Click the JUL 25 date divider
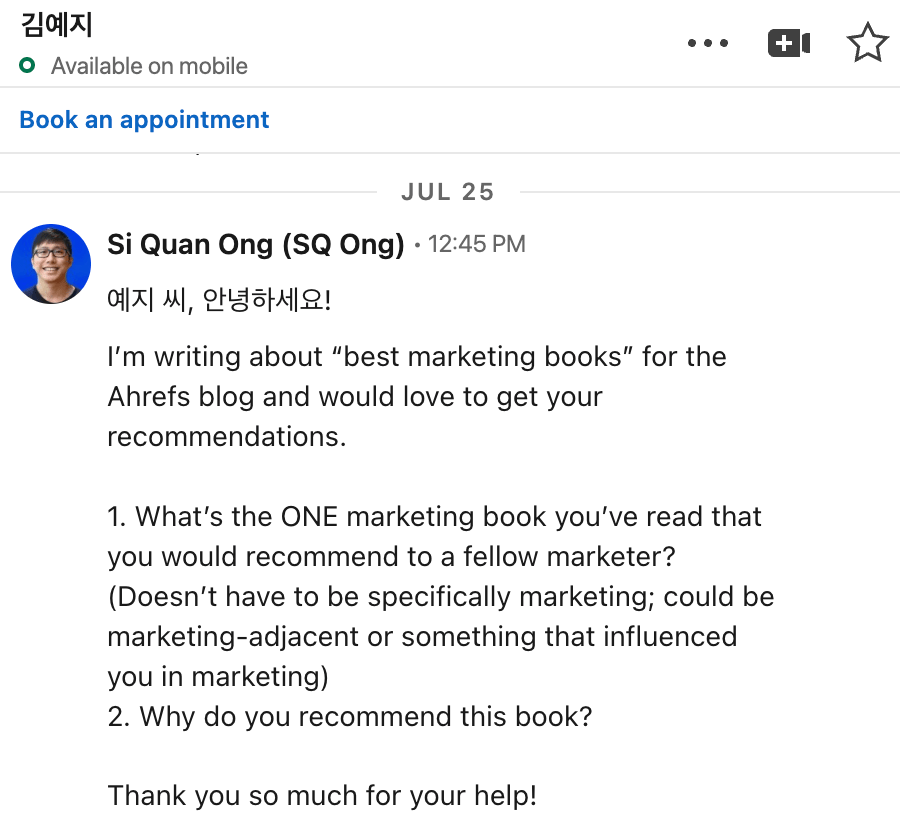The image size is (900, 818). pyautogui.click(x=447, y=191)
